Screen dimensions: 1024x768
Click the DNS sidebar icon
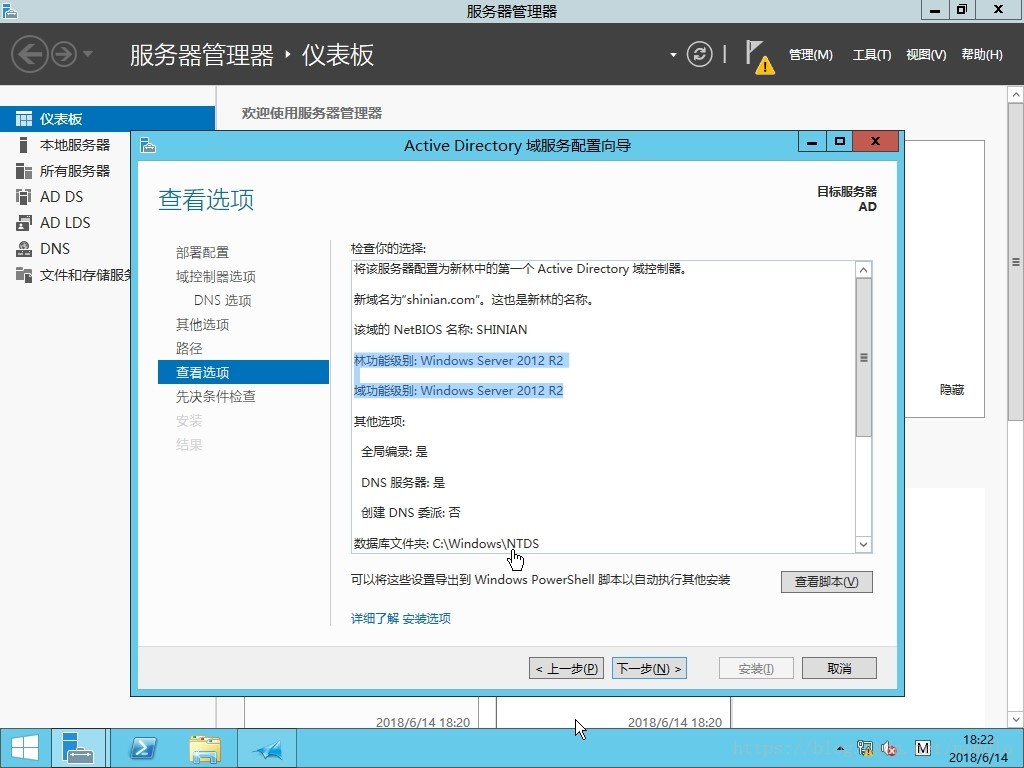(x=24, y=249)
